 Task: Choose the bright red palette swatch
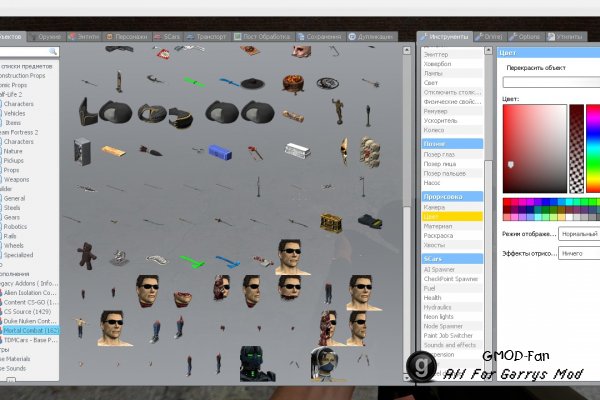(507, 202)
